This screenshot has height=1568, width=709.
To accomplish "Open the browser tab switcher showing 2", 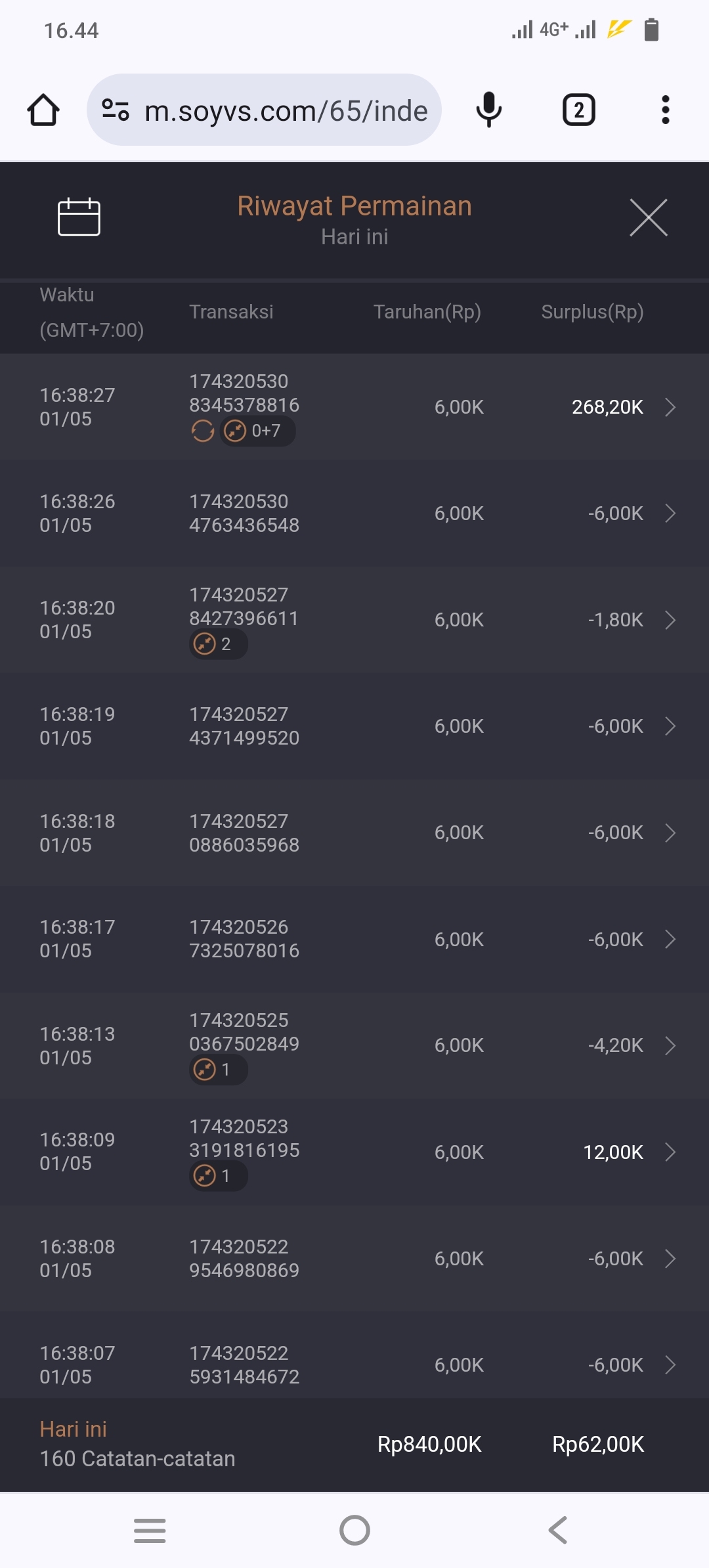I will click(578, 110).
